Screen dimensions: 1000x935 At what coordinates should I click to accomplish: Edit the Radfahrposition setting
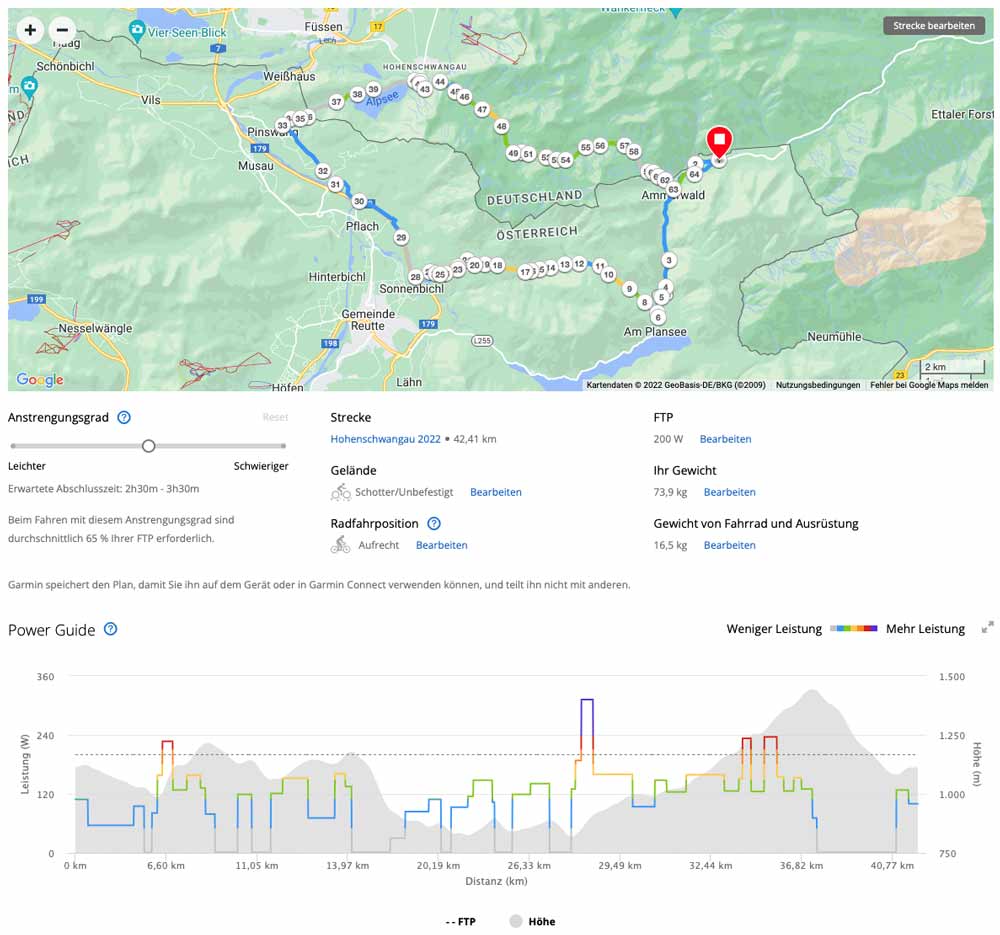click(441, 545)
